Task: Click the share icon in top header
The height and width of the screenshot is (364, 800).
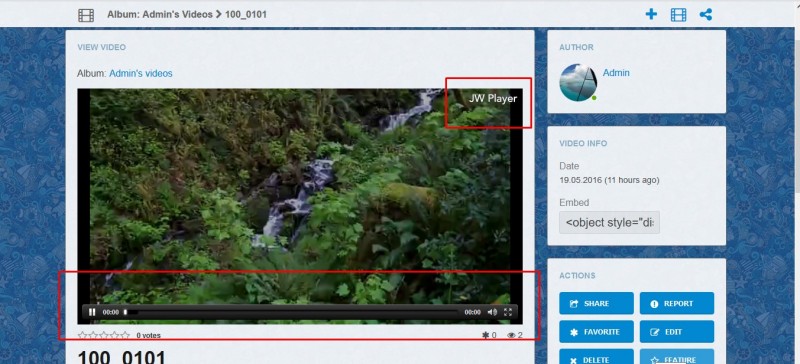Action: 706,14
